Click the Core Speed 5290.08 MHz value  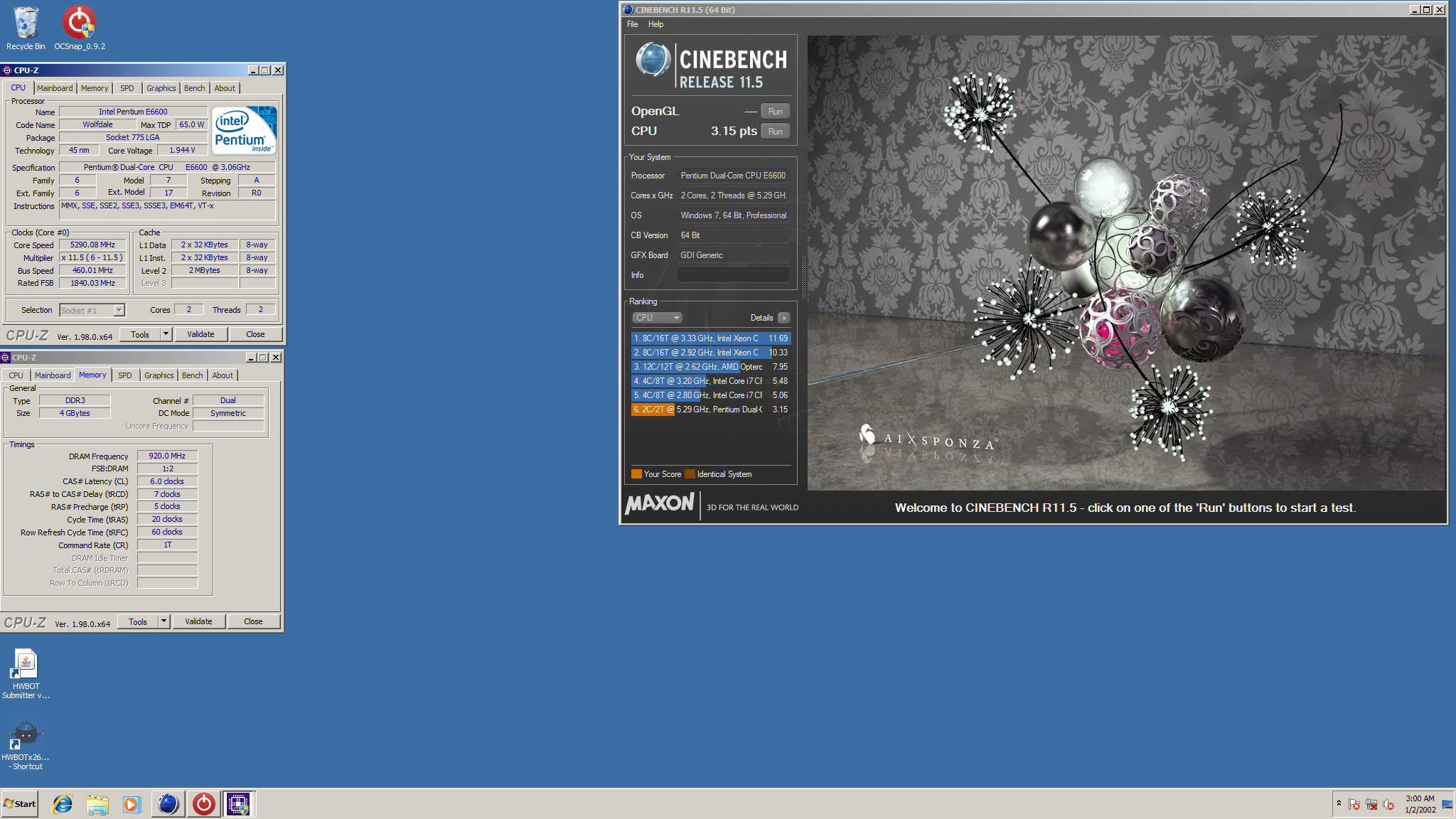[x=92, y=245]
